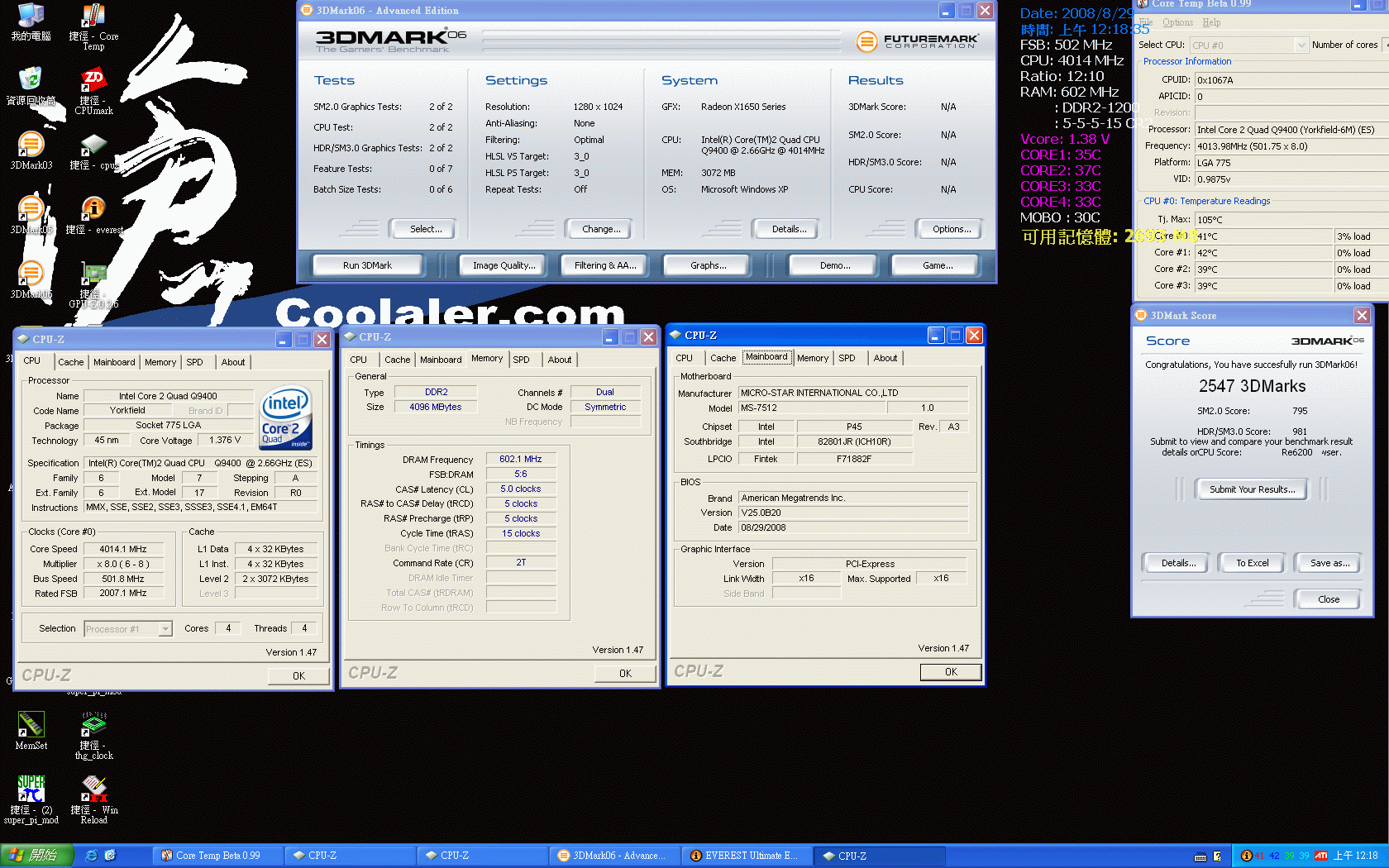1389x868 pixels.
Task: Open the Graphs button in 3DMark06
Action: [708, 265]
